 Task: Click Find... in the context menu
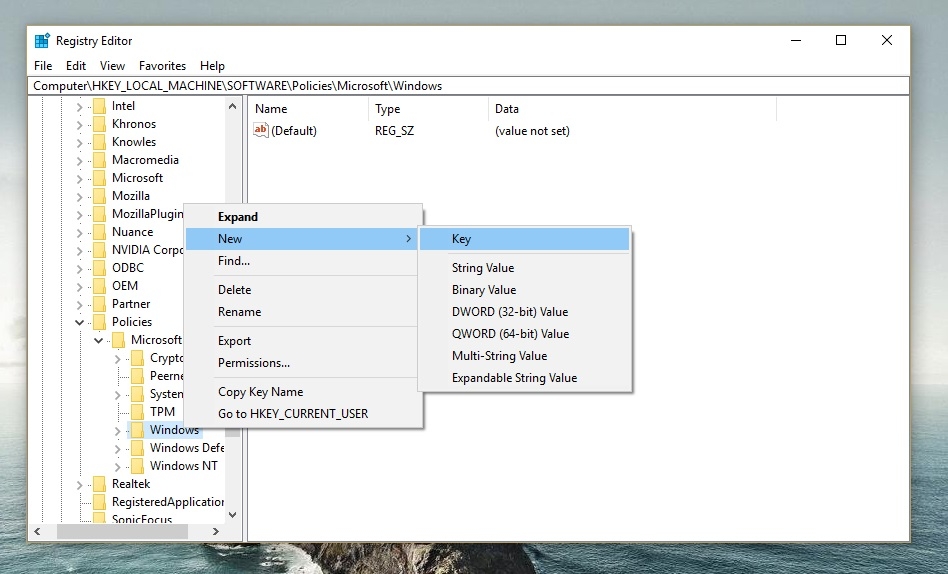coord(301,261)
